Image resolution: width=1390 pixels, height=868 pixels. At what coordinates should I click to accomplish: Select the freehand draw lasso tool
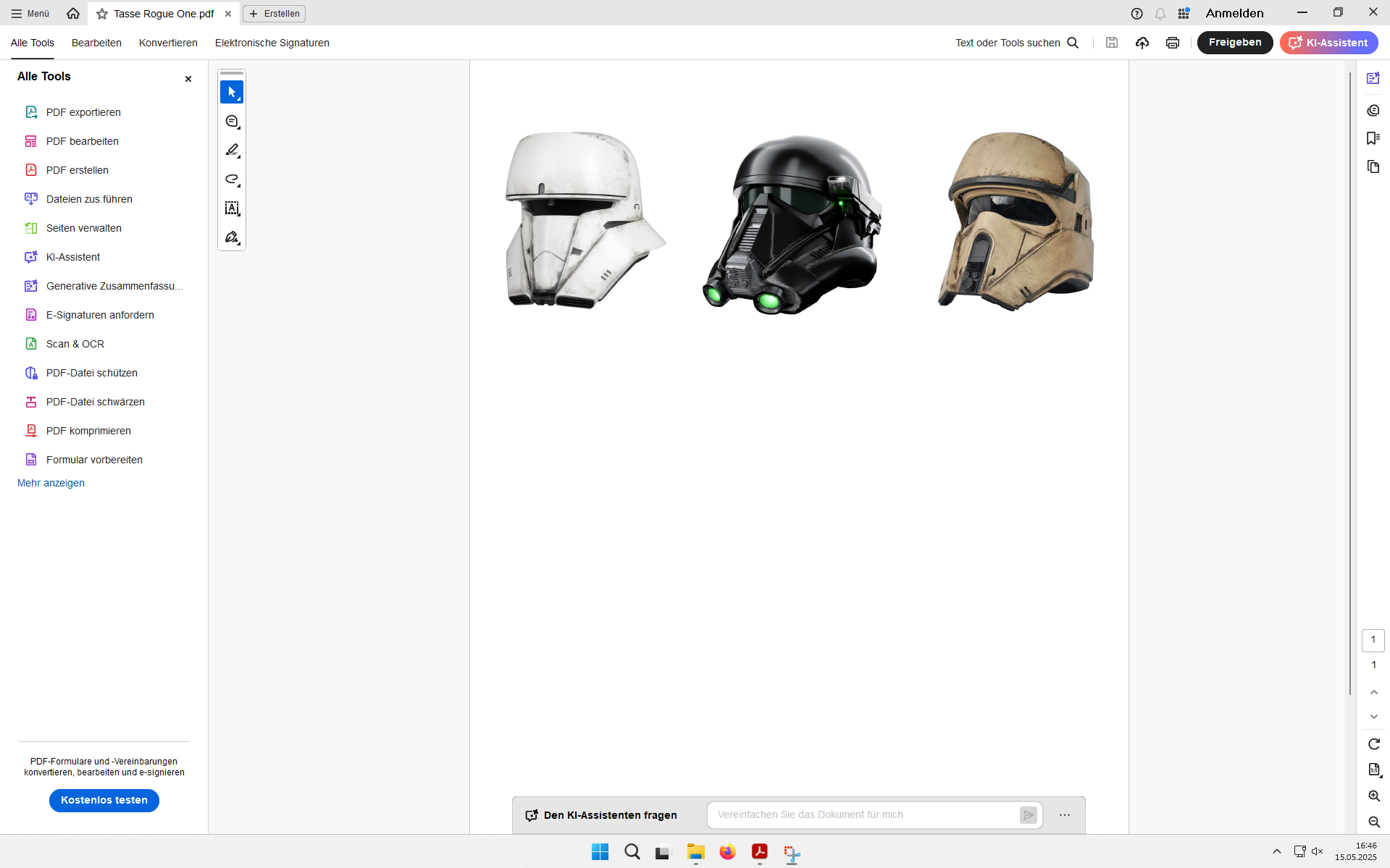(x=232, y=180)
